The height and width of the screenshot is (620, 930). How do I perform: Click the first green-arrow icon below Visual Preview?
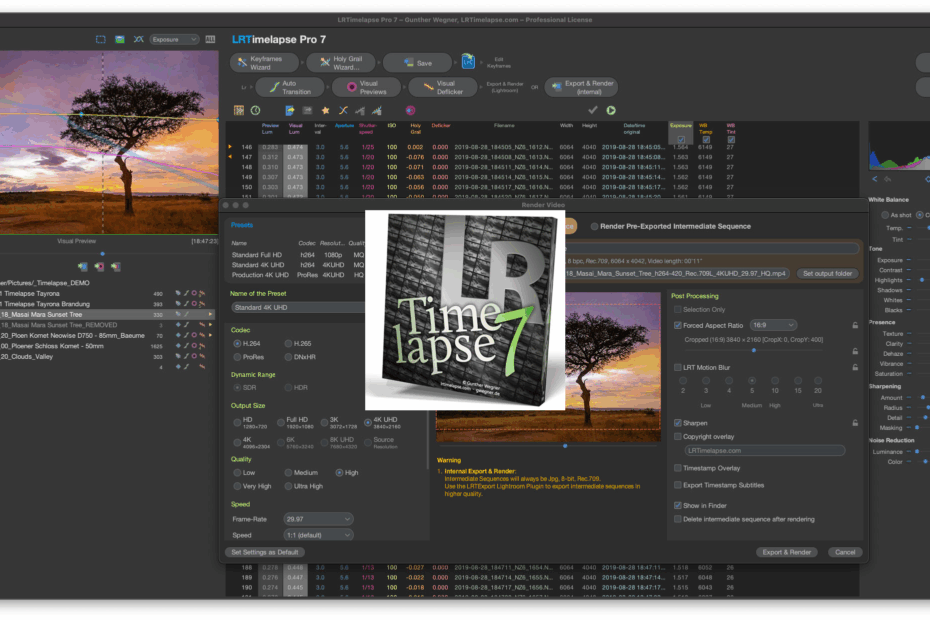(82, 267)
